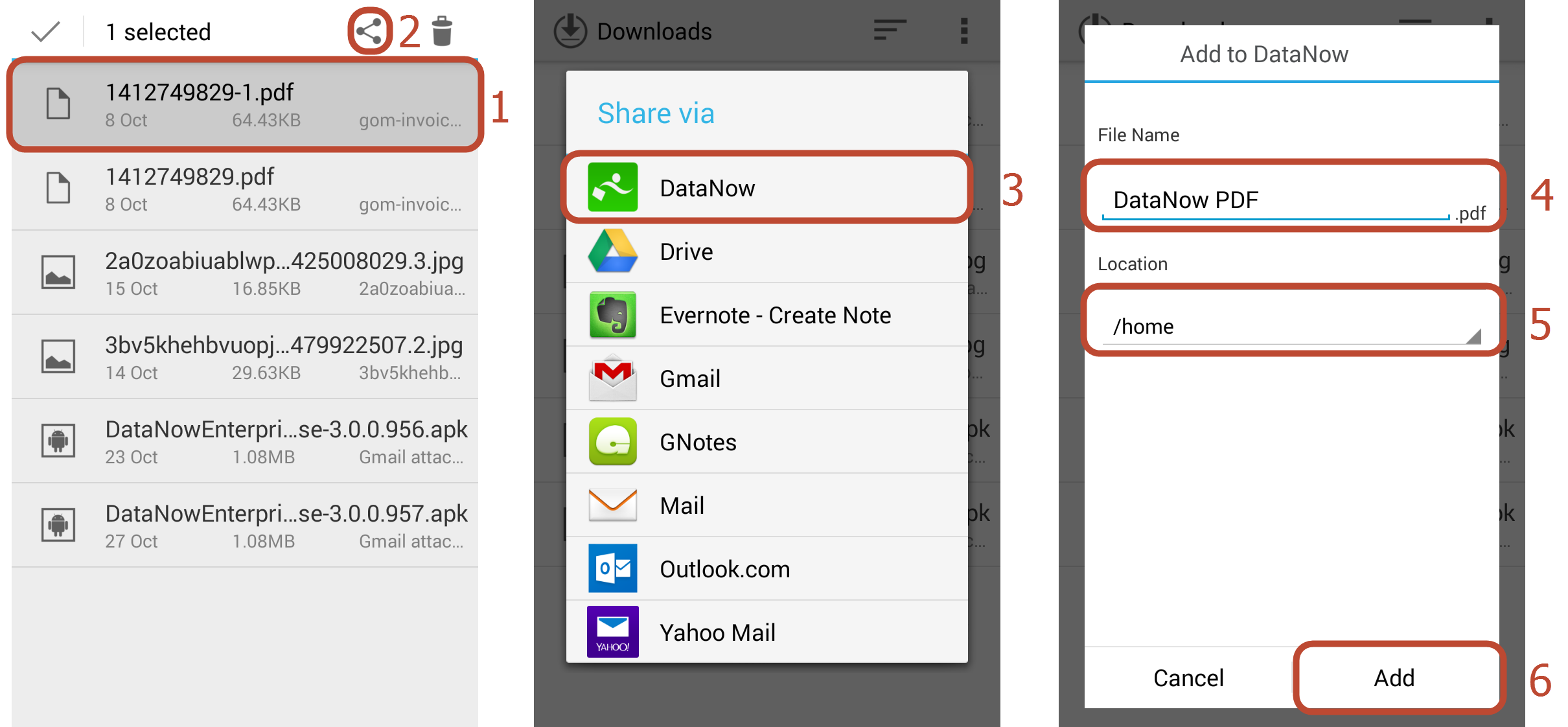Click the 'Share via' heading
The image size is (1568, 727).
coord(656,113)
